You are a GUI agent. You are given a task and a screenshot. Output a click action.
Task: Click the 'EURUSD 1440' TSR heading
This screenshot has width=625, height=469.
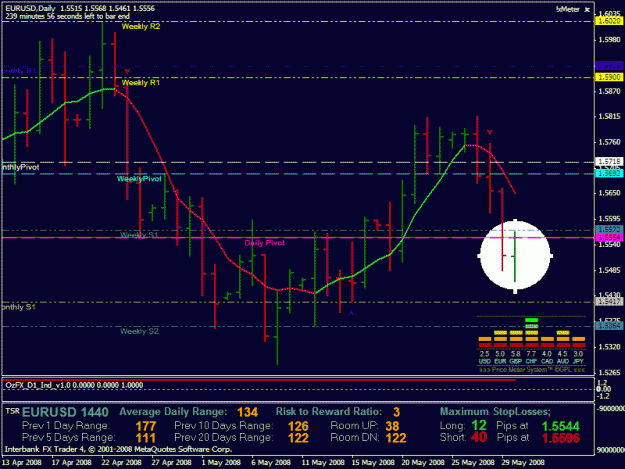pyautogui.click(x=65, y=412)
